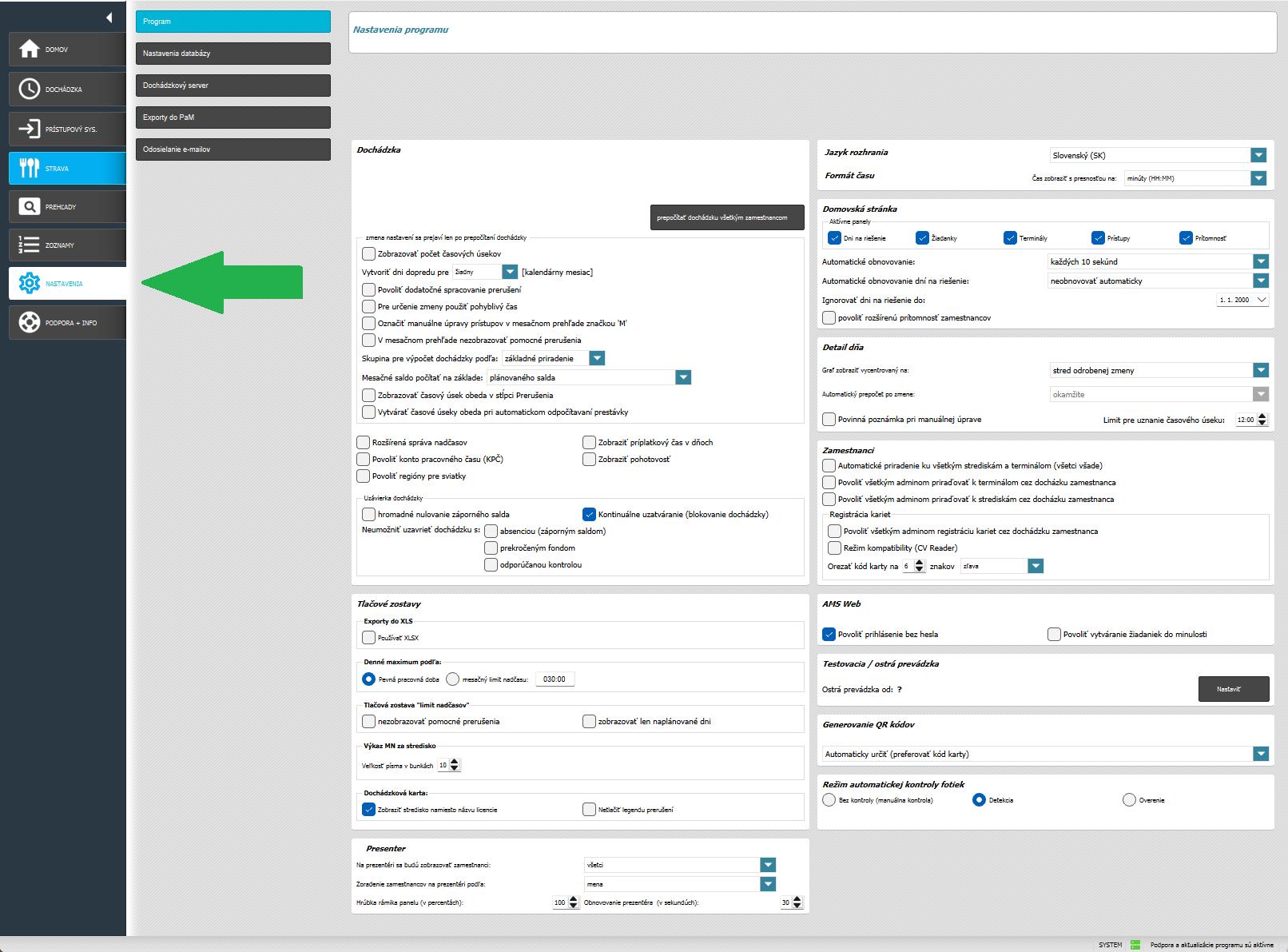Select the Strava fork and knife icon
Viewport: 1288px width, 952px height.
[x=30, y=168]
